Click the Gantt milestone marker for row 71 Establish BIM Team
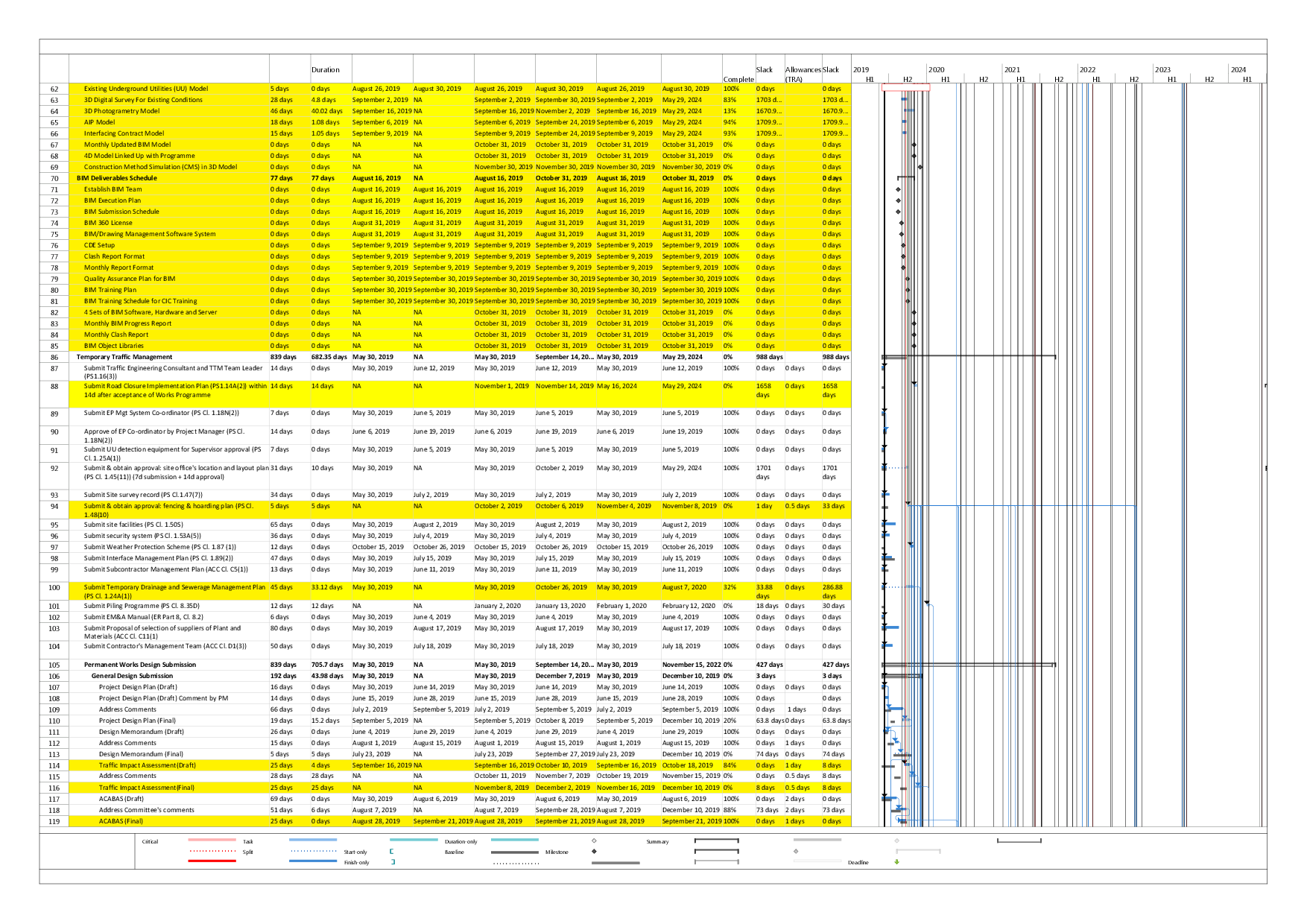Viewport: 1307px width, 924px height. (898, 189)
